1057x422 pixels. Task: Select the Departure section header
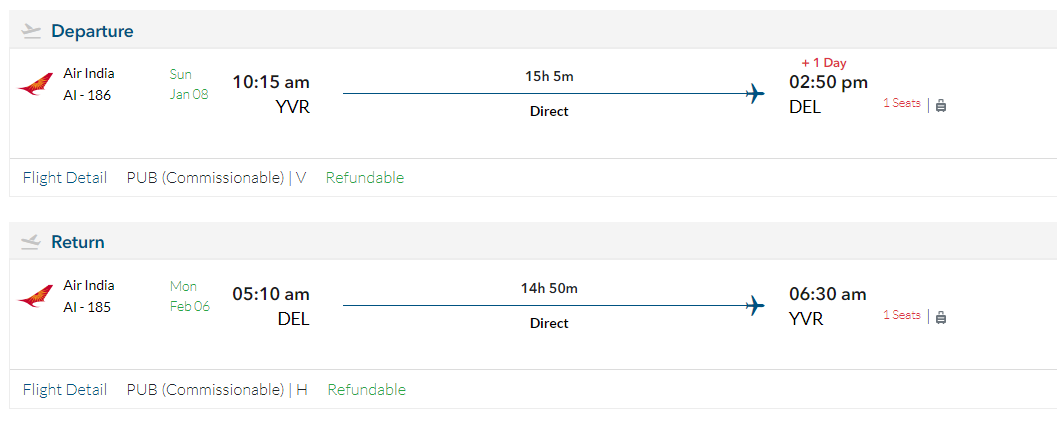[92, 31]
